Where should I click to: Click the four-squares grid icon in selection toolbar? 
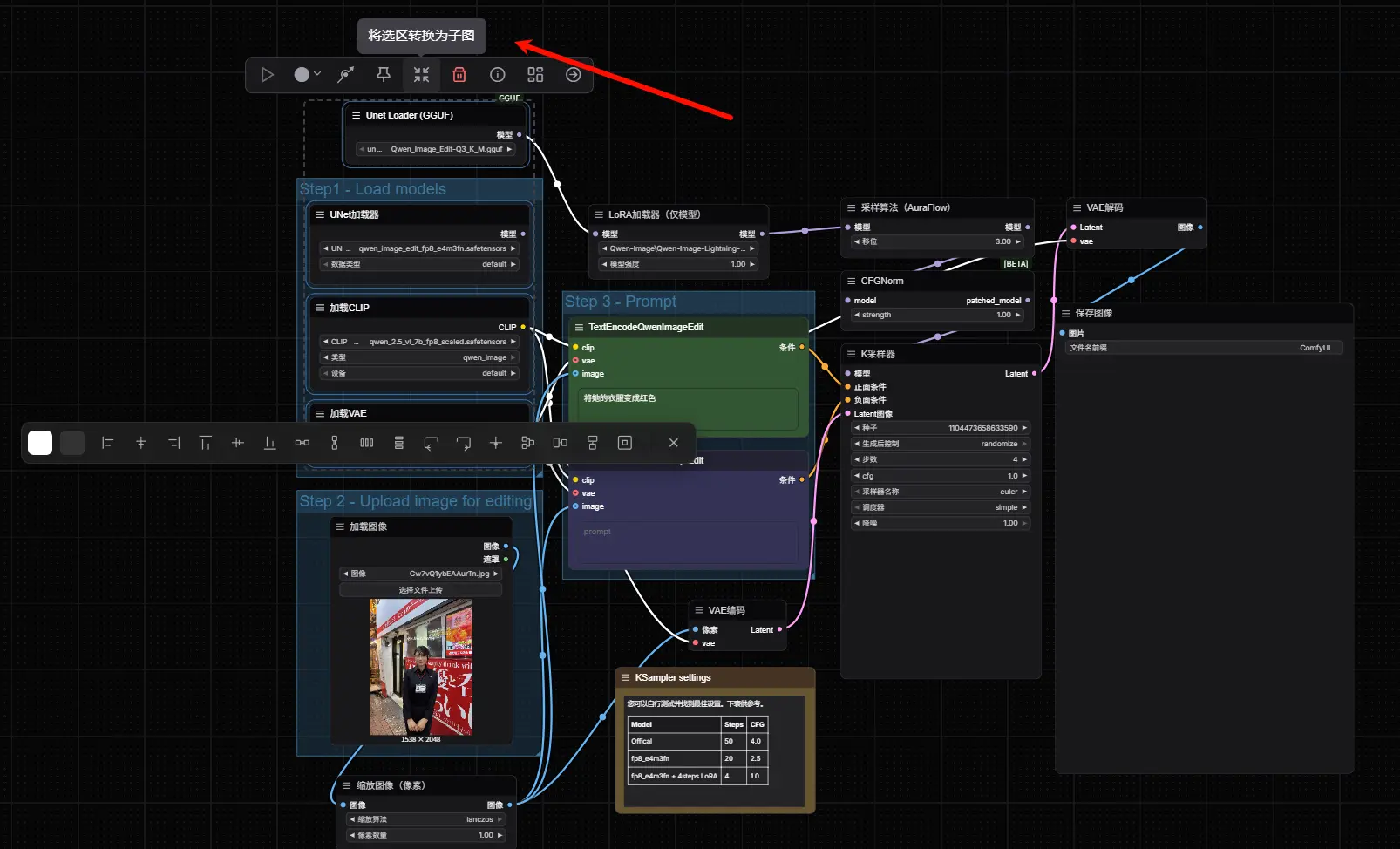pos(535,75)
